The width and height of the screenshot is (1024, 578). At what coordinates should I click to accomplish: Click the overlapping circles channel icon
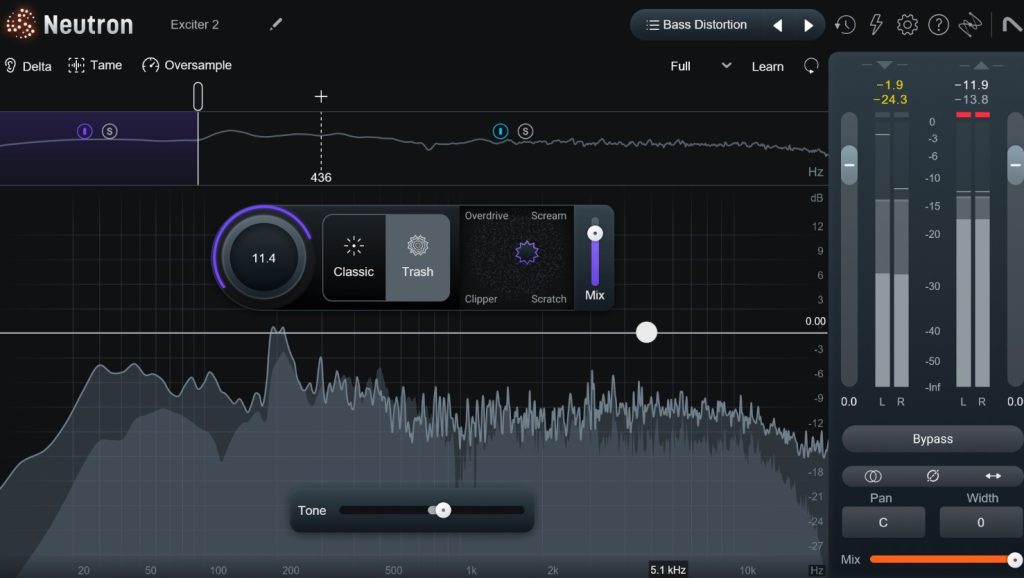click(873, 477)
